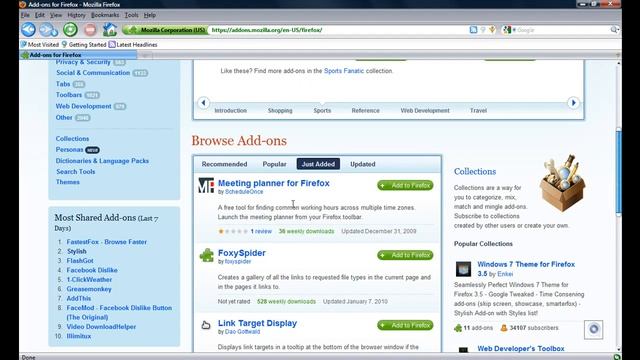Open the Getting Started bookmark
Screen dimensions: 640x360
(x=84, y=44)
